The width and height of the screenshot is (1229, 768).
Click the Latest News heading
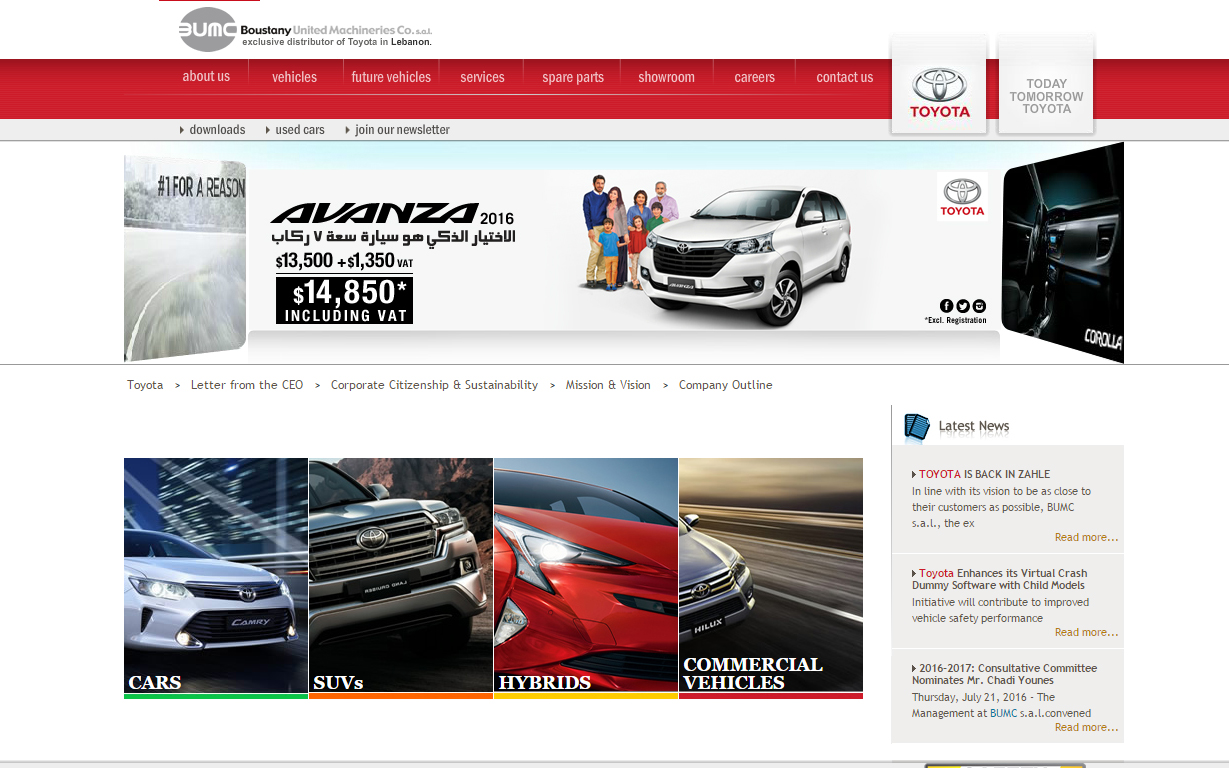pos(974,426)
